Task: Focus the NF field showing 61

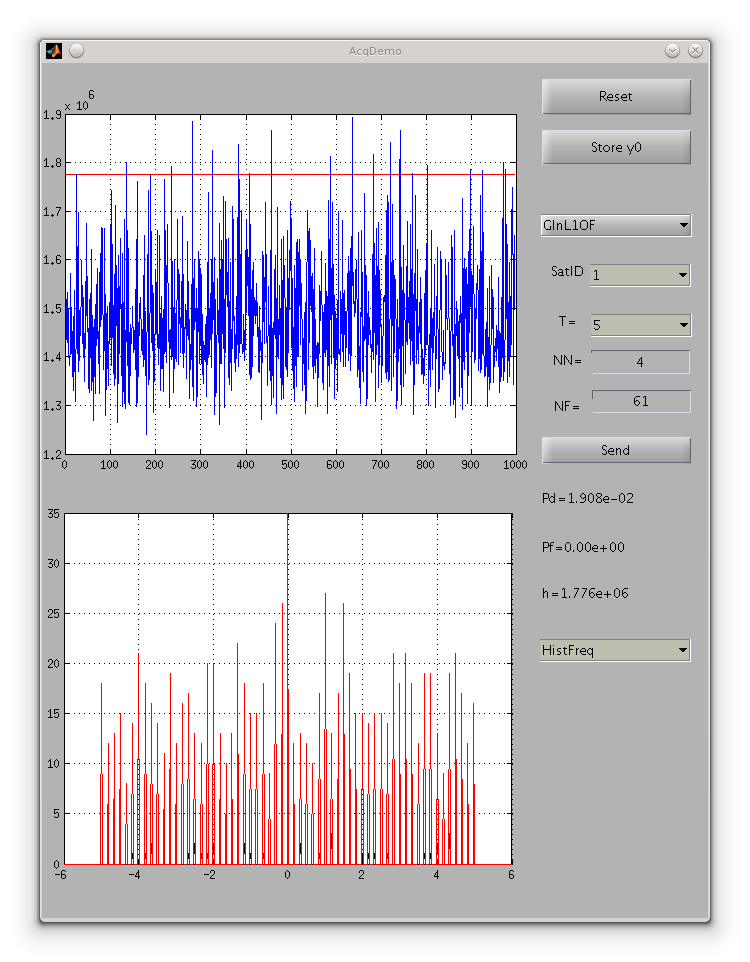Action: pos(640,401)
